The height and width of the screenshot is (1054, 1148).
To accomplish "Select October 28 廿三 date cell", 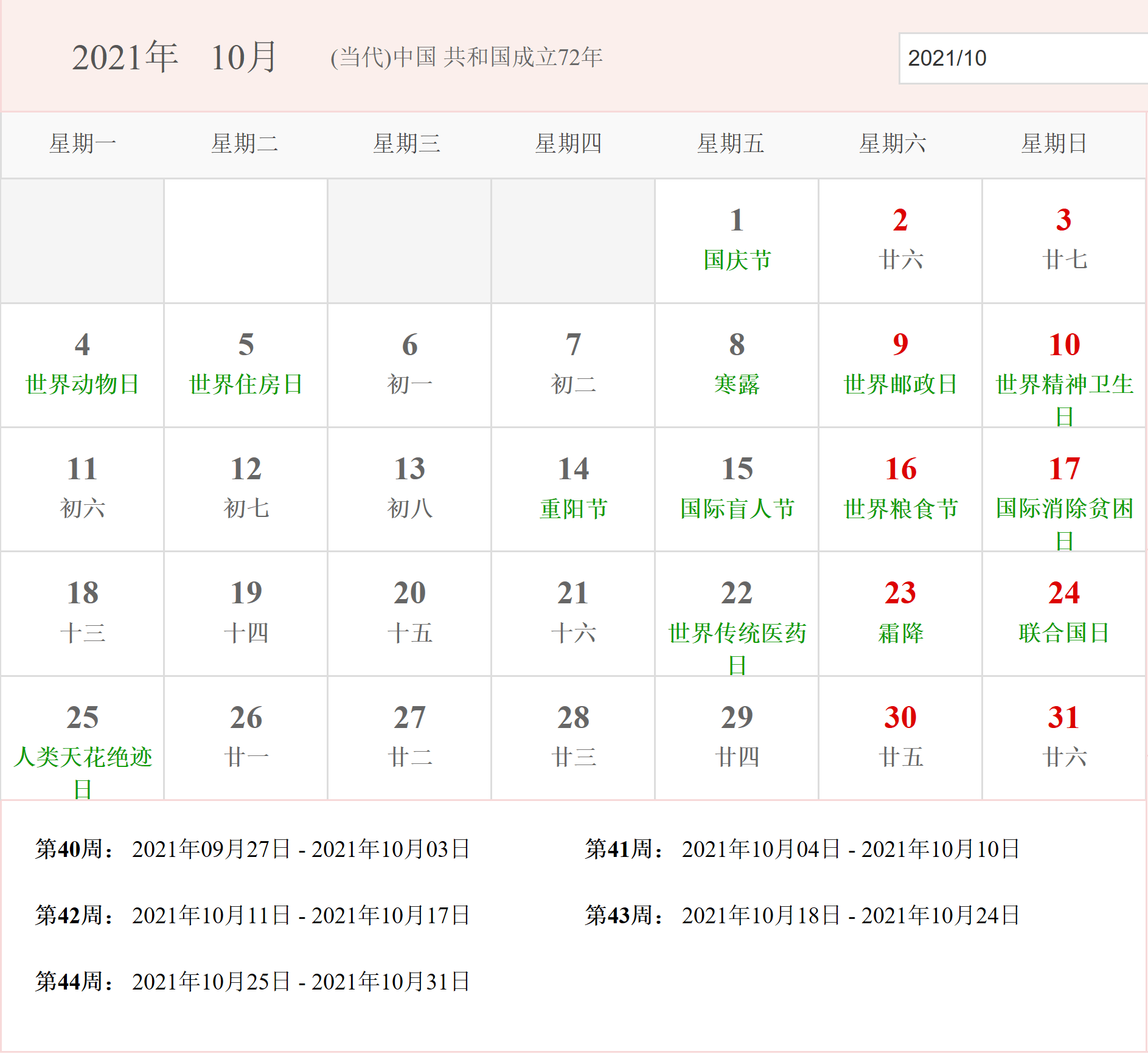I will [573, 738].
